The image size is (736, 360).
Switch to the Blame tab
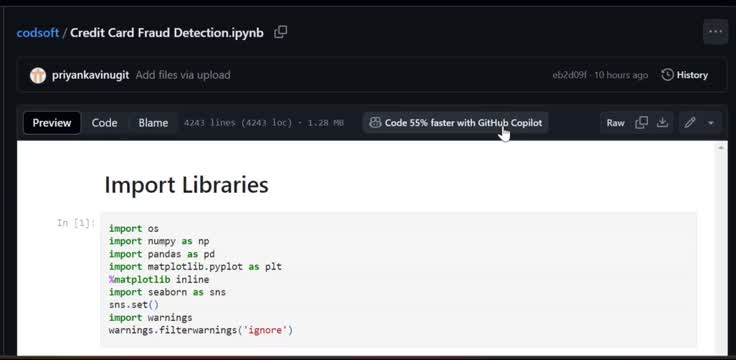point(153,123)
